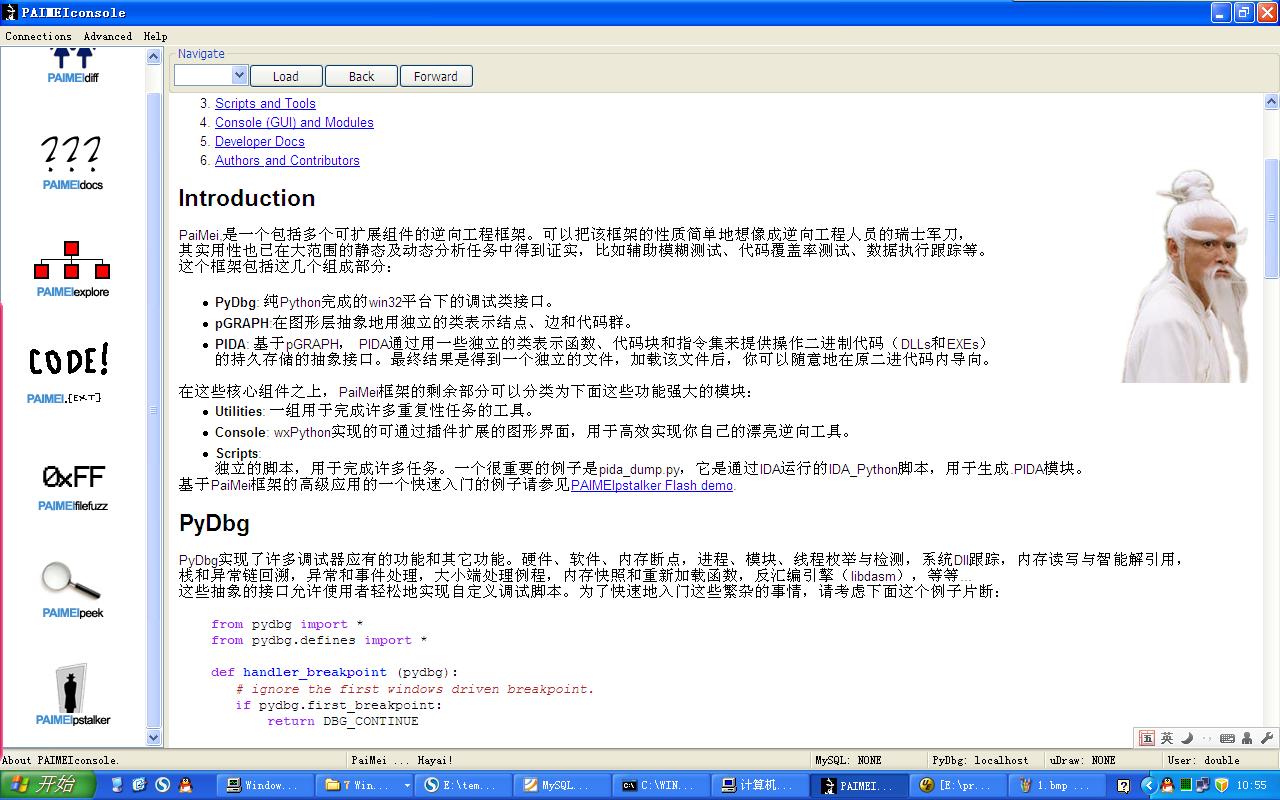Select the CODE! PAIMEI ext module
Viewport: 1280px width, 800px height.
[68, 375]
